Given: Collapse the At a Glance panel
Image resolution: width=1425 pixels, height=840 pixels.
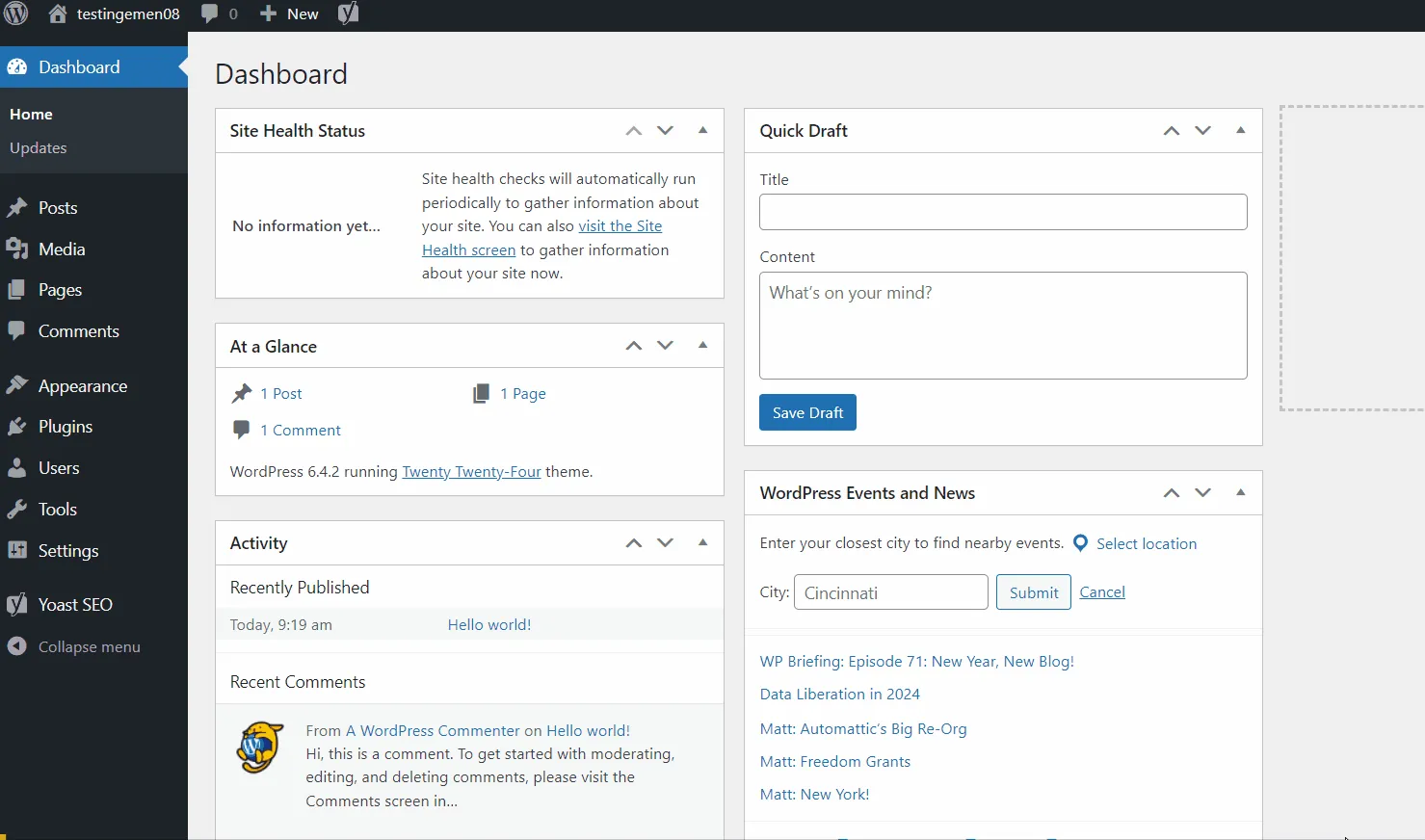Looking at the screenshot, I should (702, 345).
